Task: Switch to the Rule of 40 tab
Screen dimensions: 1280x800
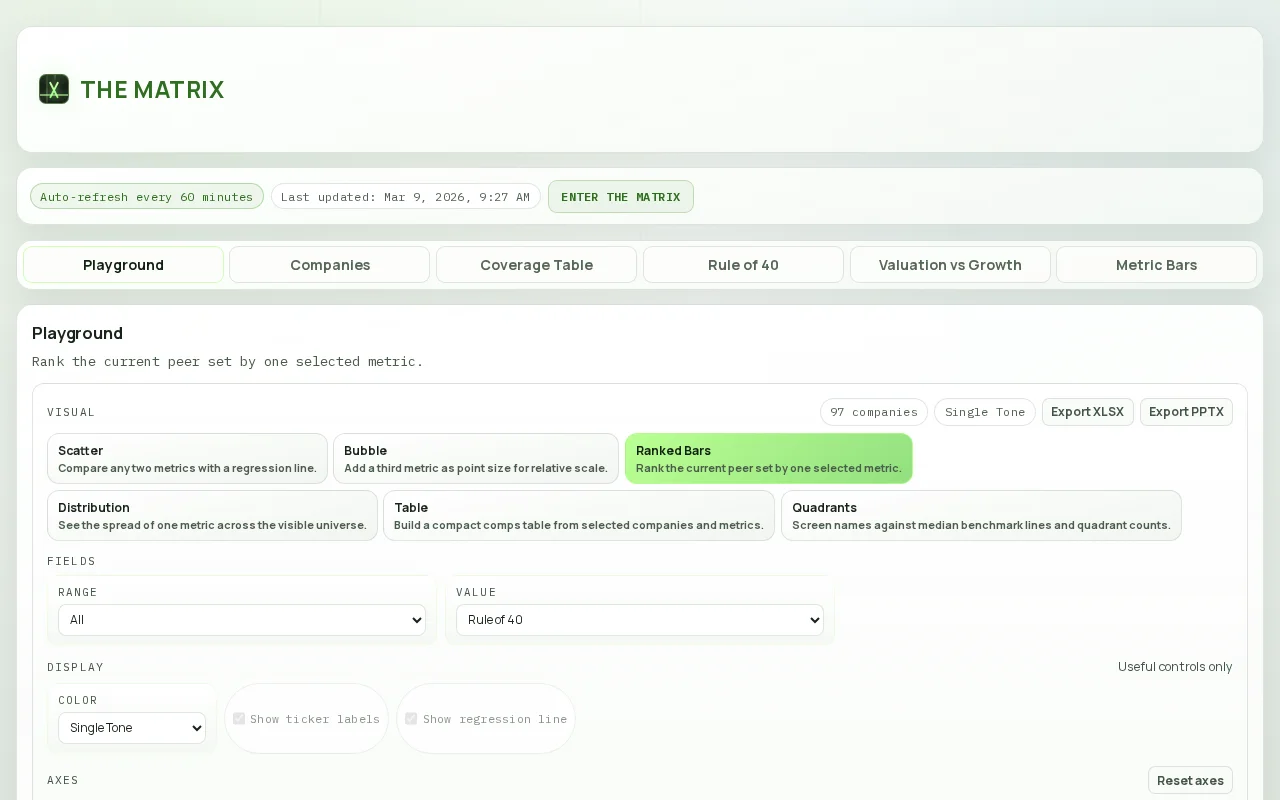Action: (x=743, y=265)
